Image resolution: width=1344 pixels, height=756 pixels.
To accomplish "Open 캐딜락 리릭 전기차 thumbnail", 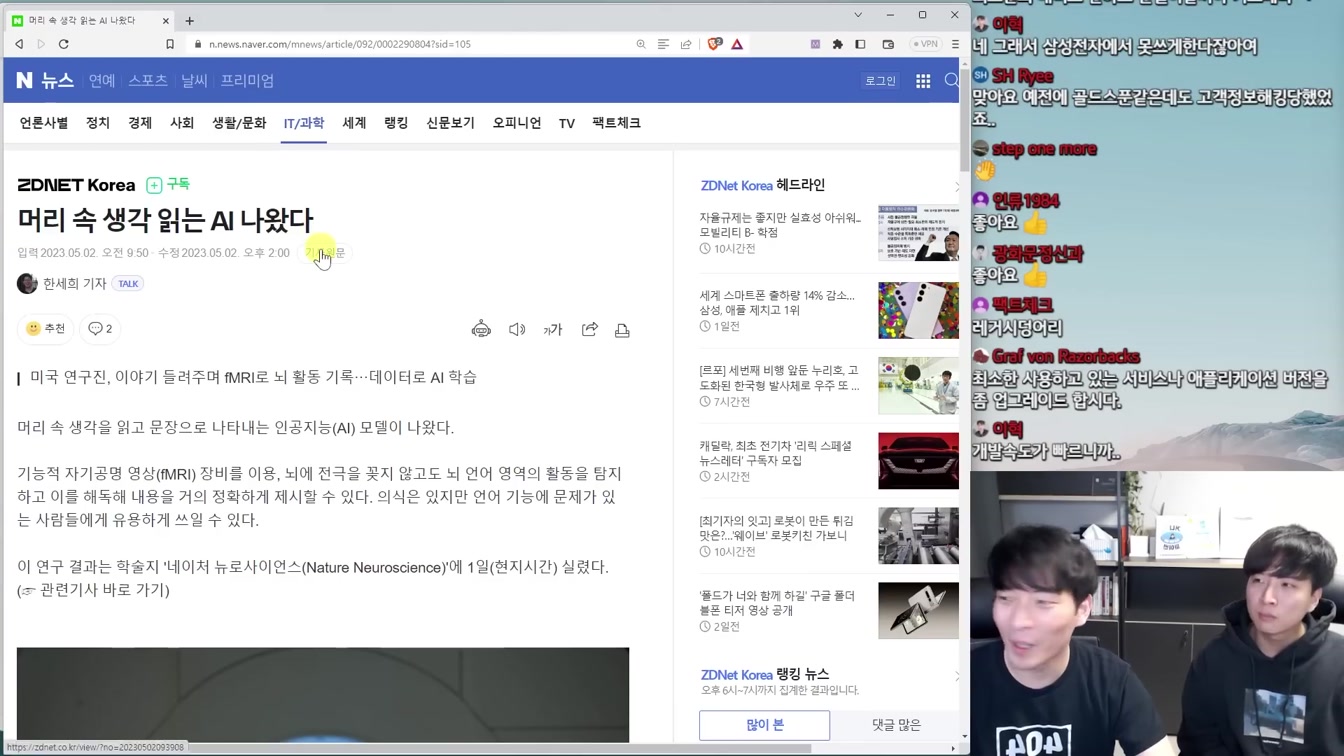I will [x=918, y=461].
